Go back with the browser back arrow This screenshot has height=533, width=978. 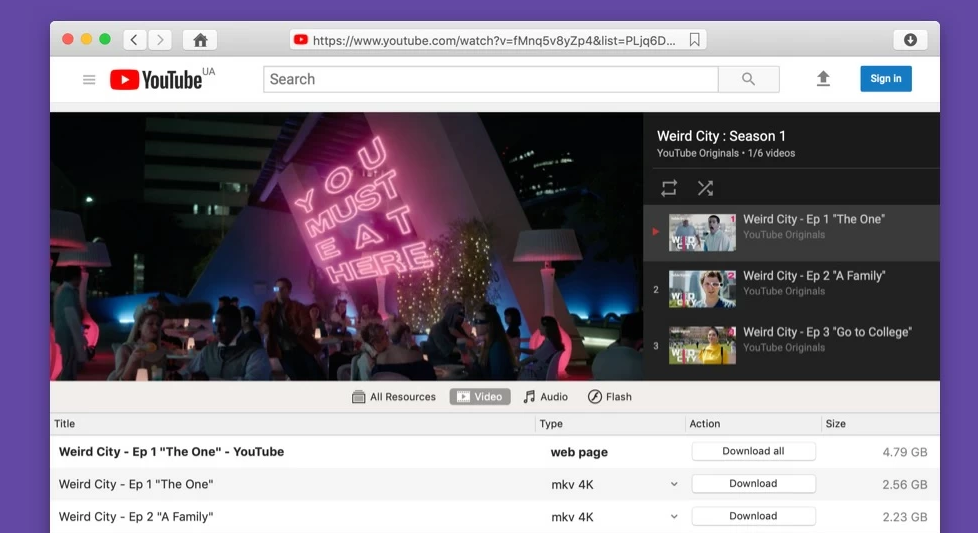click(x=134, y=40)
